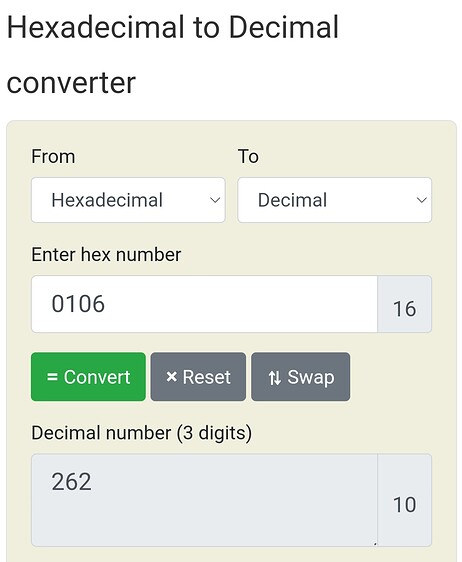
Task: Click the X icon on Reset
Action: coord(172,377)
